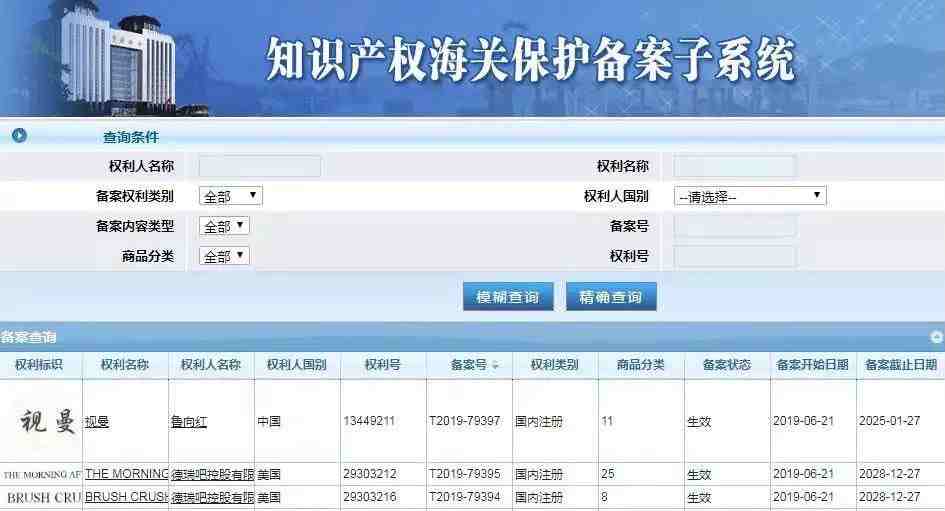Click the 备案开始日期 column header

pyautogui.click(x=812, y=365)
